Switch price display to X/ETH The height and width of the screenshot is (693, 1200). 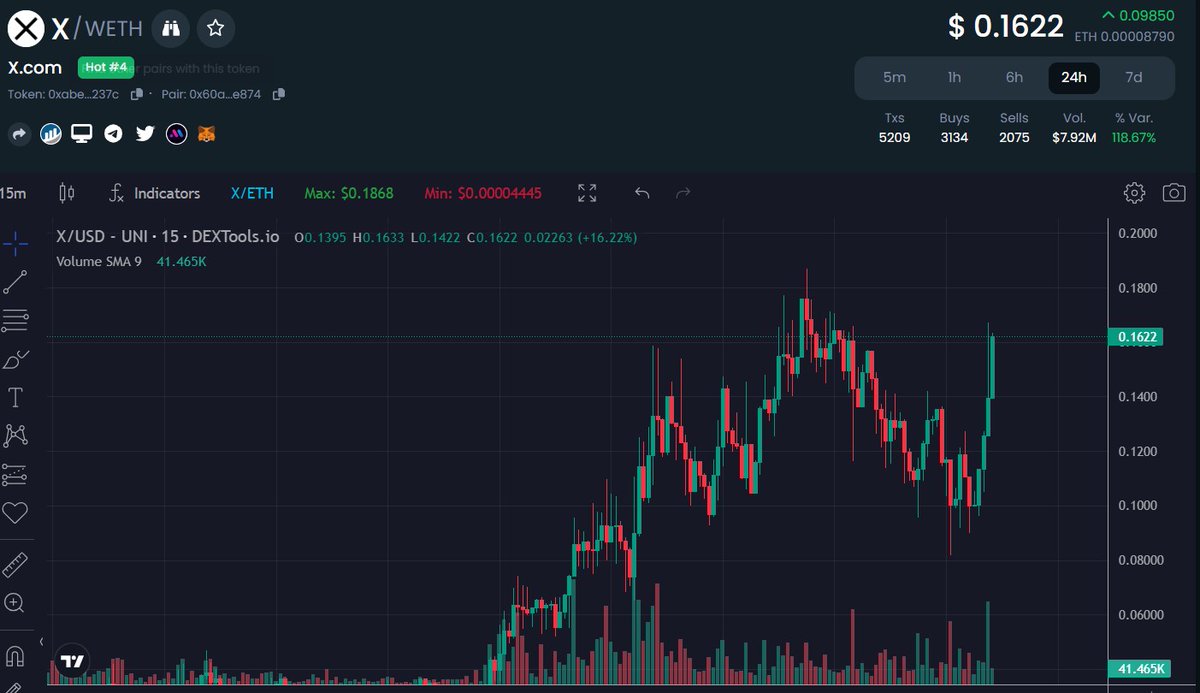click(252, 193)
